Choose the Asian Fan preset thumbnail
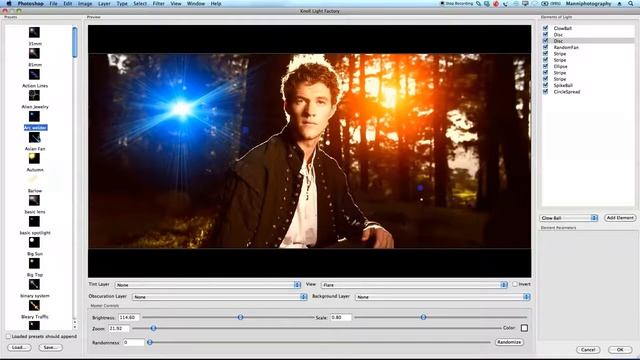640x360 pixels. pyautogui.click(x=34, y=138)
